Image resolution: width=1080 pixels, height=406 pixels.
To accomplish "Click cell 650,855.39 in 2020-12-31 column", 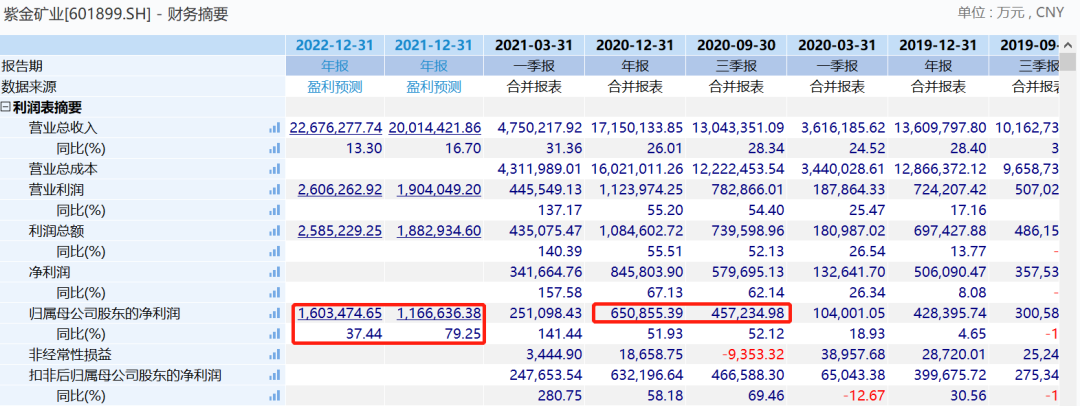I will pyautogui.click(x=645, y=314).
